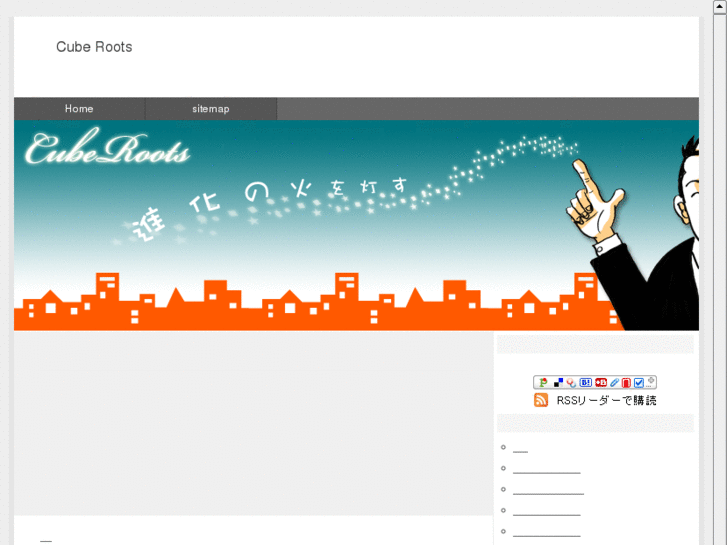
Task: Click the Cube Roots site title
Action: (94, 47)
